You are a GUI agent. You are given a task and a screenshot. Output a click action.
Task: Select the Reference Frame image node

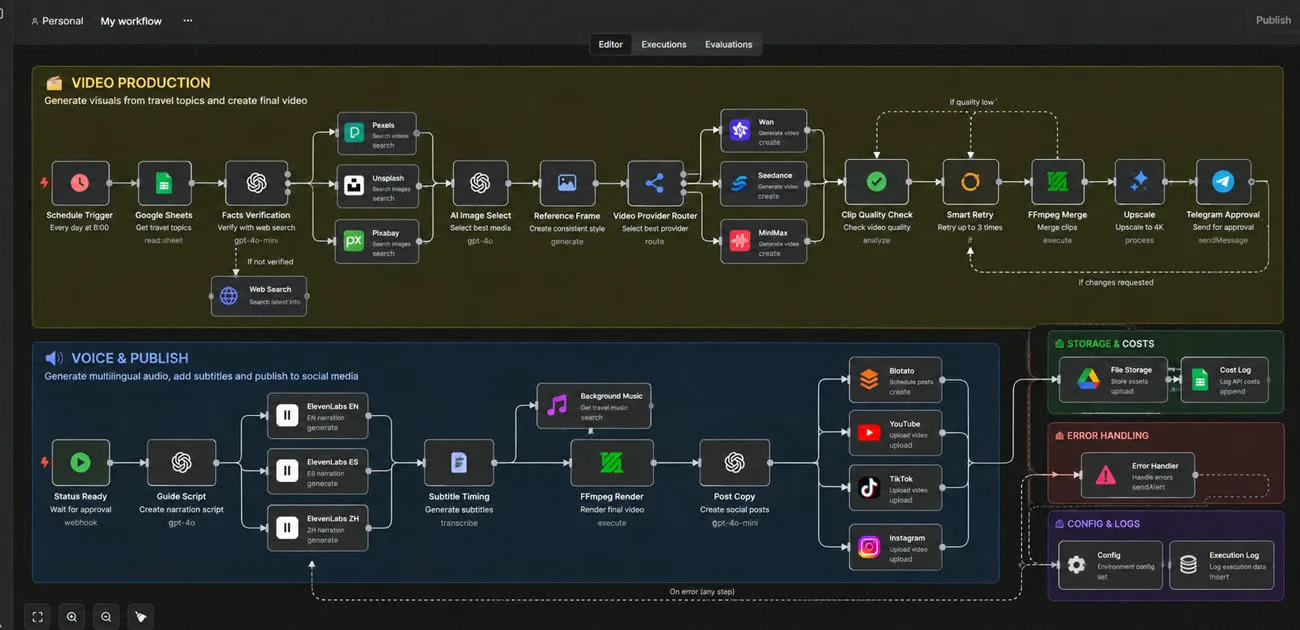pyautogui.click(x=567, y=183)
